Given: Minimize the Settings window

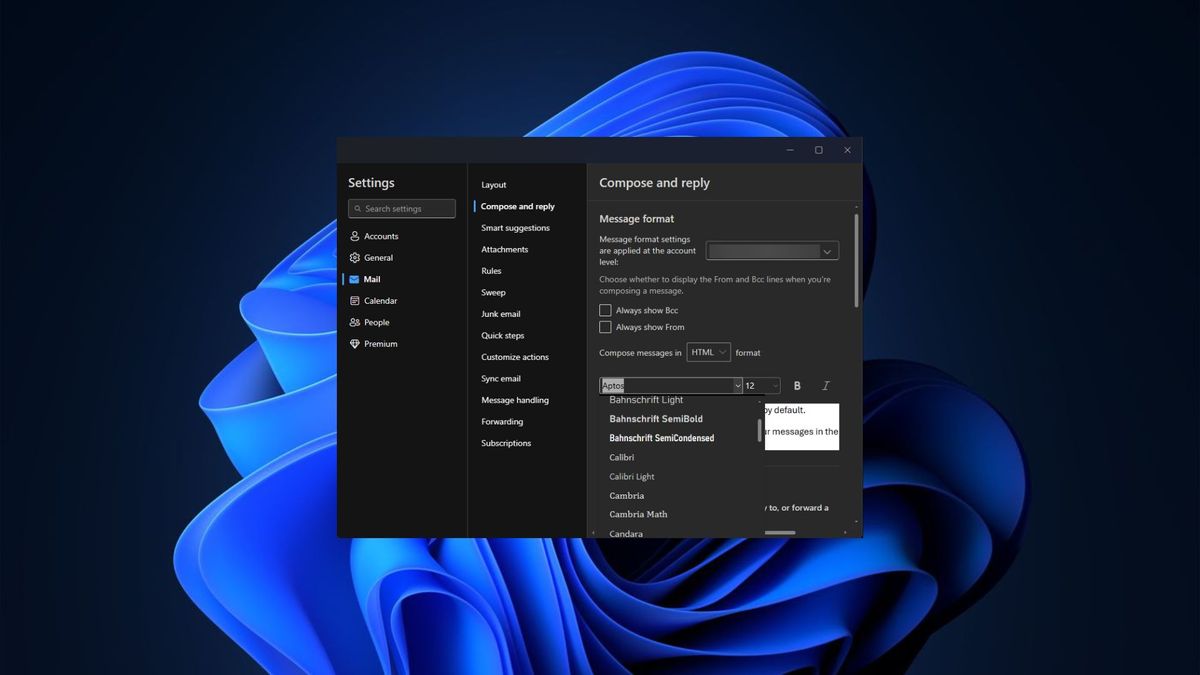Looking at the screenshot, I should [790, 150].
